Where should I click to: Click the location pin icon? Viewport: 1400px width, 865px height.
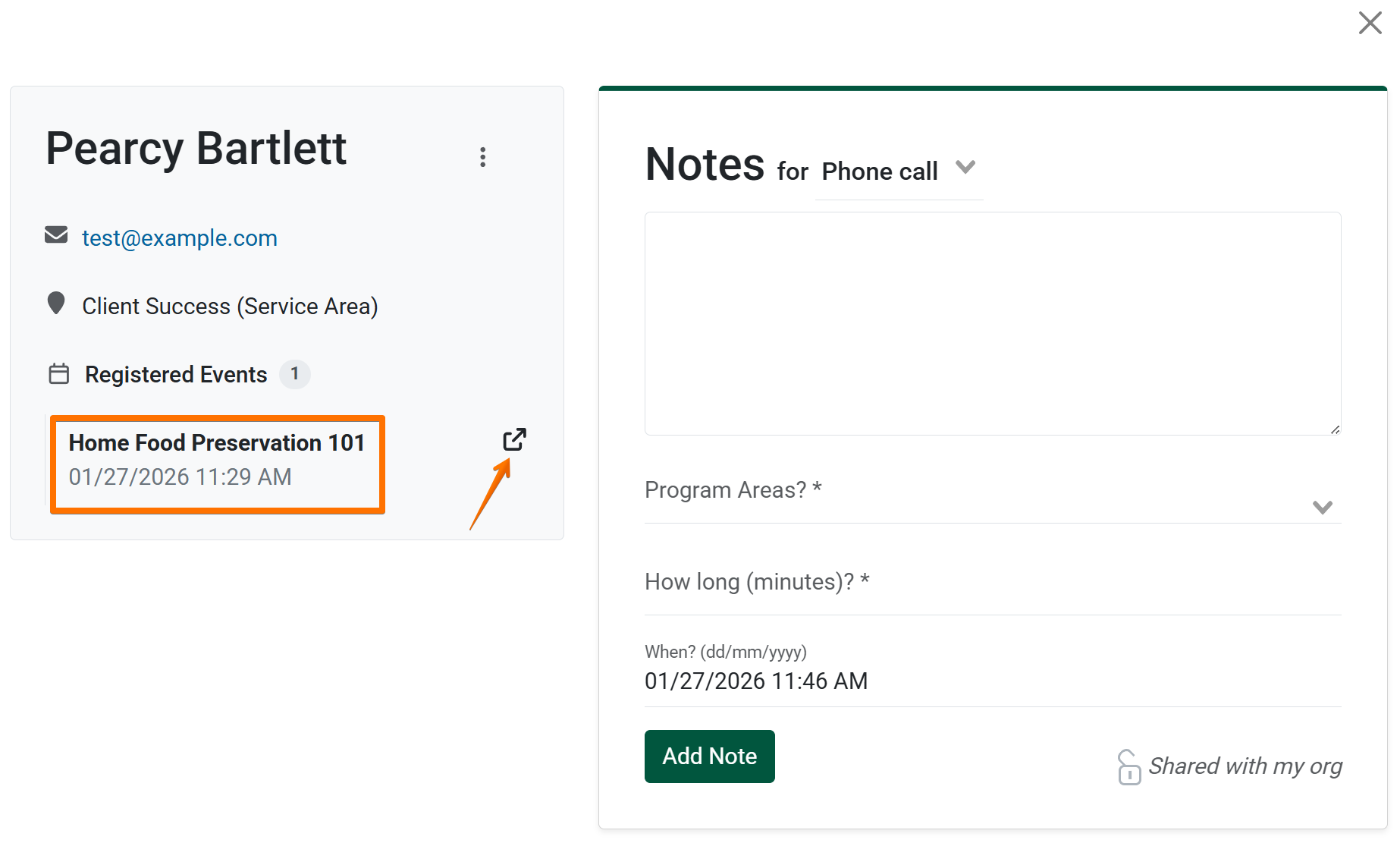(x=56, y=304)
